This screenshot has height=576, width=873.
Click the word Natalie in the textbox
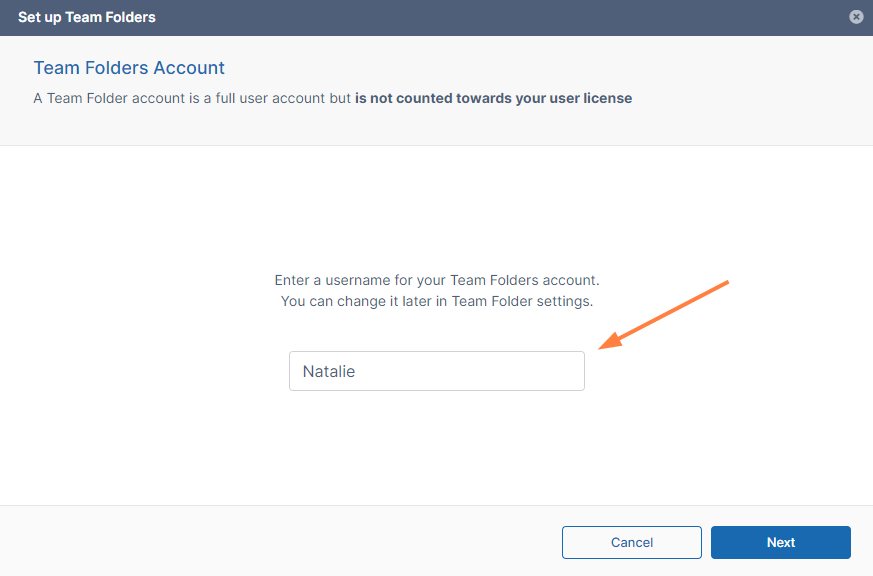(x=329, y=371)
